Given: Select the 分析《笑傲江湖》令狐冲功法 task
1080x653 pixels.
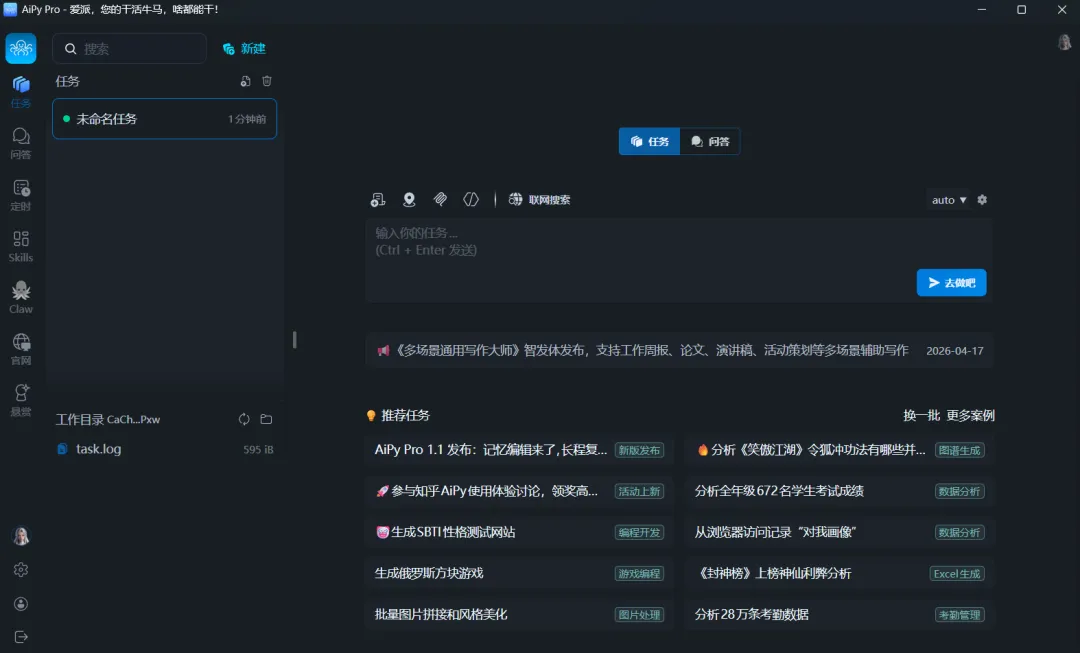Looking at the screenshot, I should click(840, 450).
